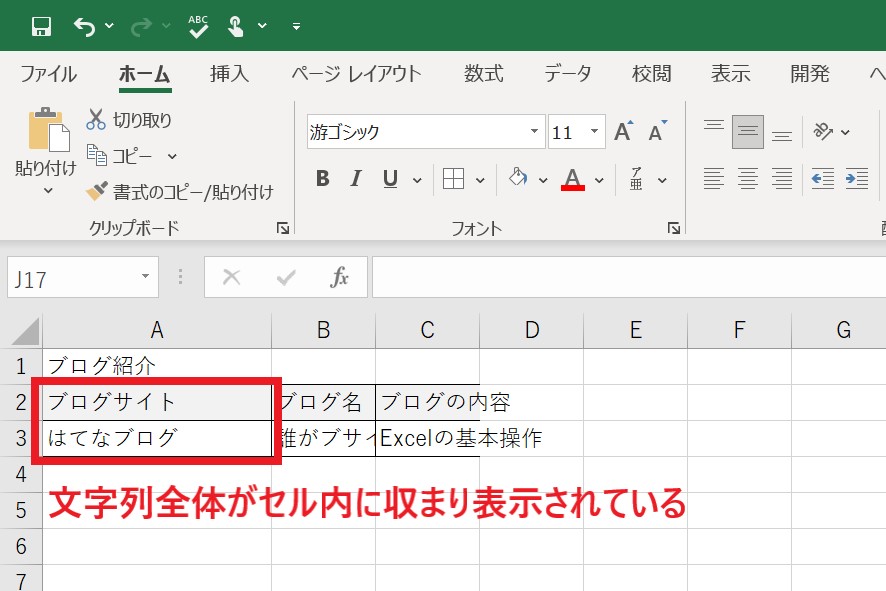Apply red font color A
This screenshot has width=886, height=591.
572,179
